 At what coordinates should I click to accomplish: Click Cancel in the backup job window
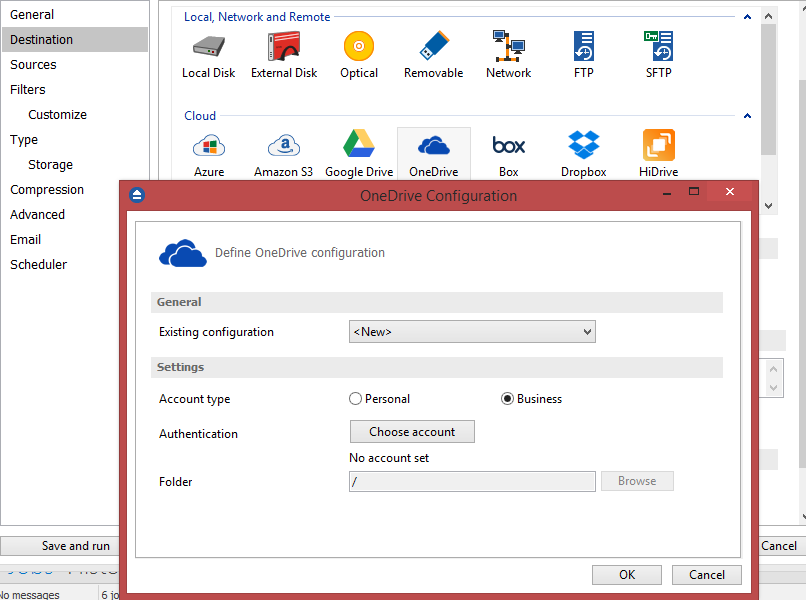(779, 546)
